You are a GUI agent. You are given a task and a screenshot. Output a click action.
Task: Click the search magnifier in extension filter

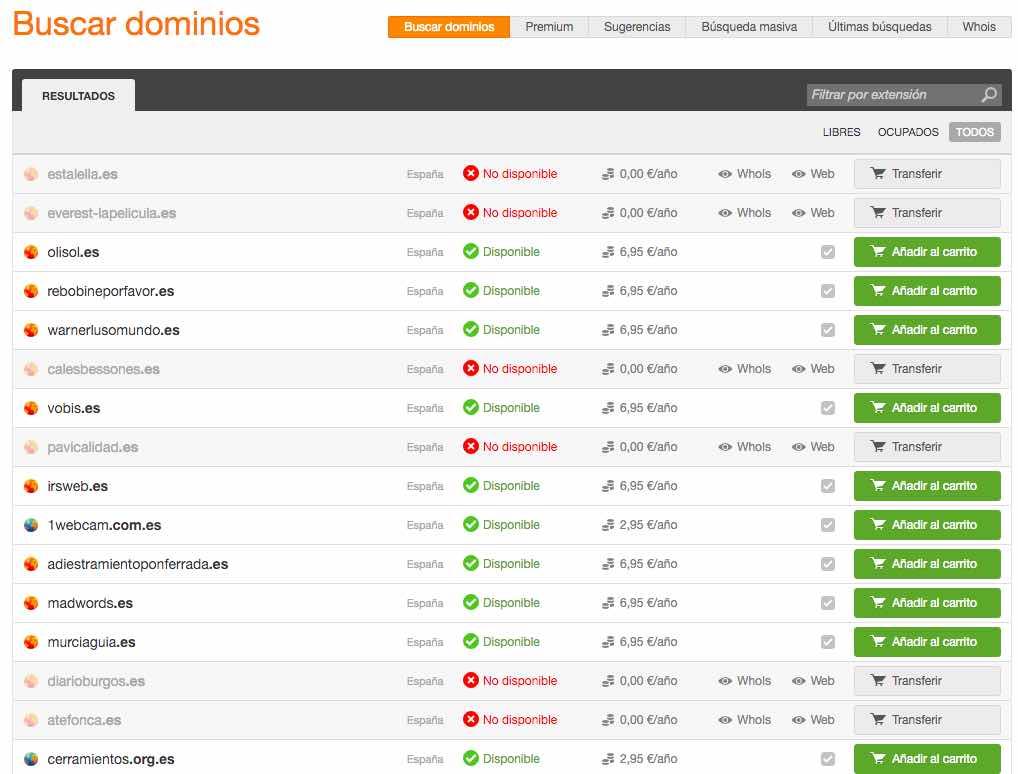pyautogui.click(x=989, y=95)
